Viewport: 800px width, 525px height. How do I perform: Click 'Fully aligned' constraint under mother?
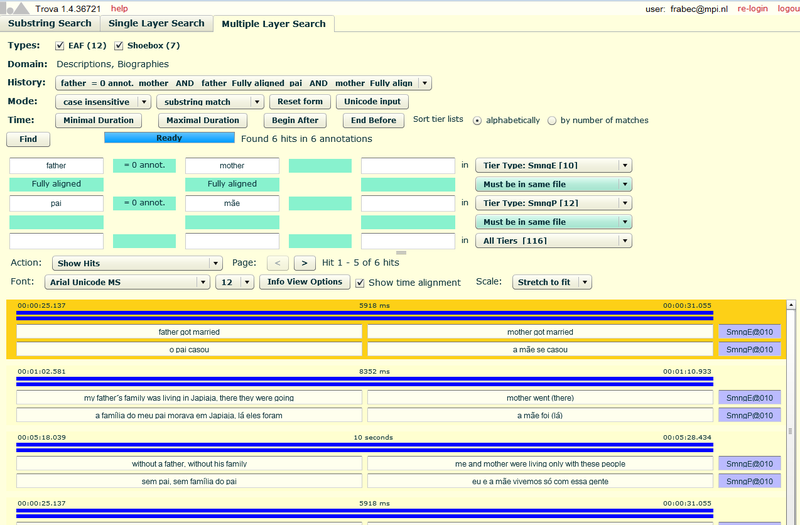(x=232, y=184)
